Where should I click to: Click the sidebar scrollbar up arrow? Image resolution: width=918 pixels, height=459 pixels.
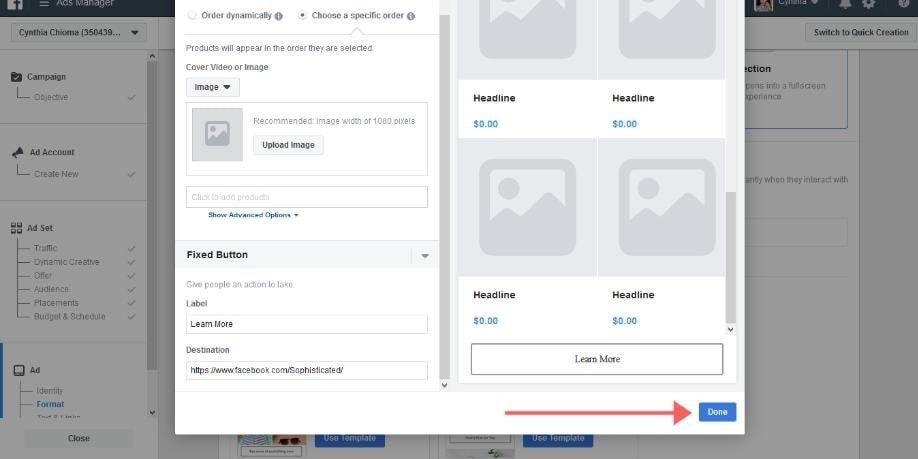tap(152, 57)
